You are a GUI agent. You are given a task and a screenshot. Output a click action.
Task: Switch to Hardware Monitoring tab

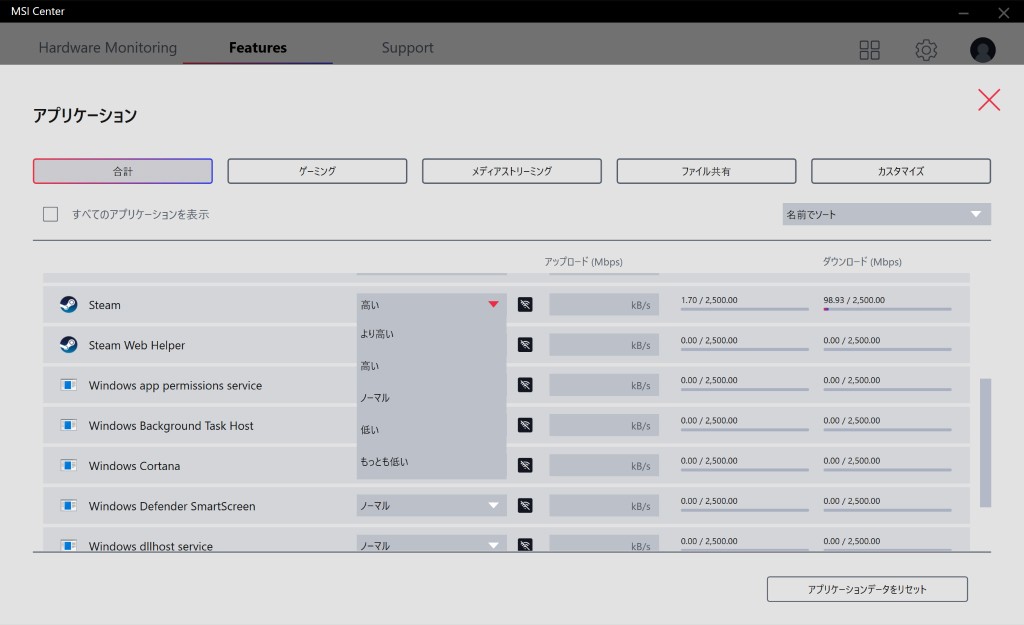pyautogui.click(x=107, y=48)
